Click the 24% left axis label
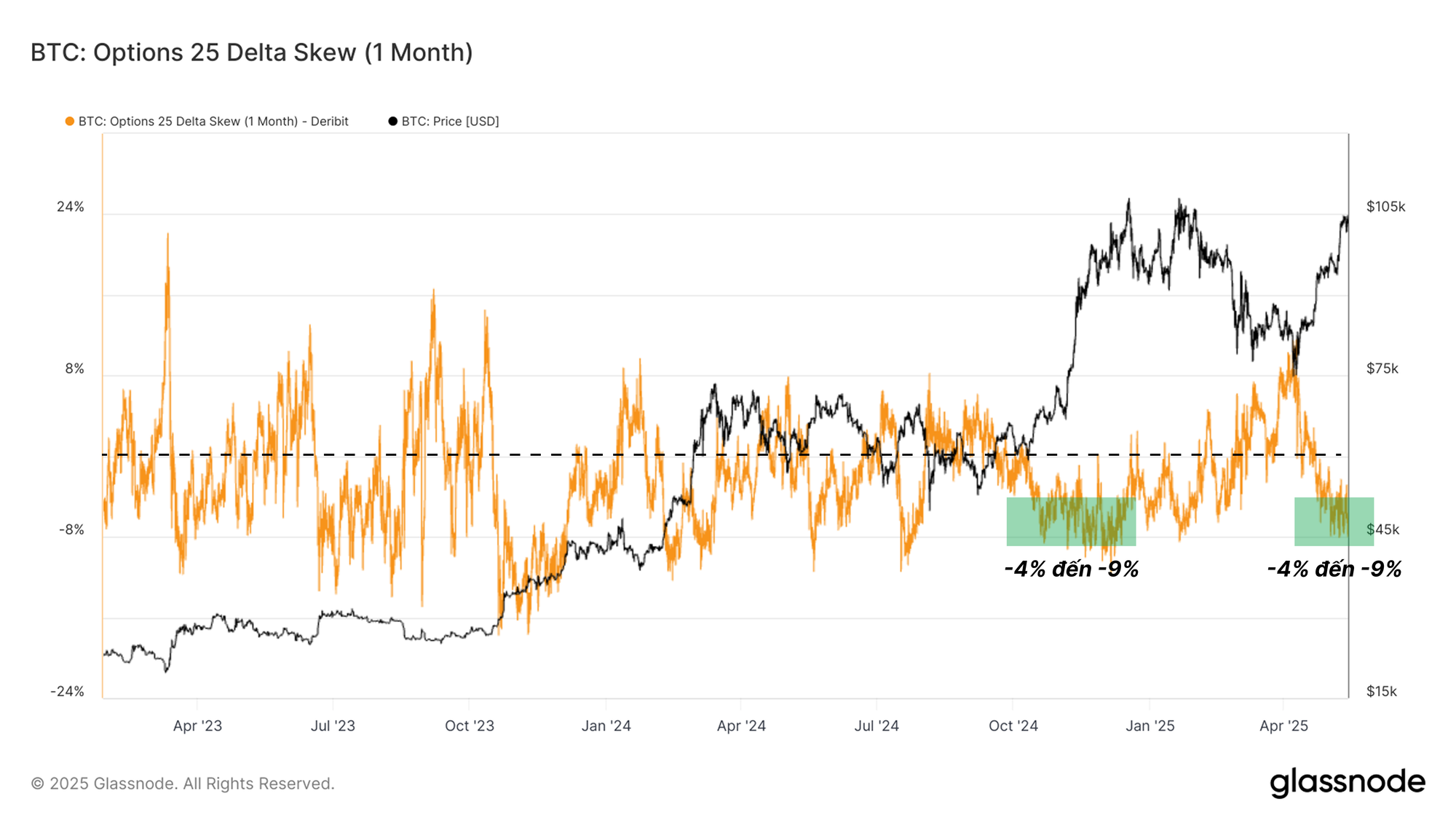1456x820 pixels. tap(71, 207)
